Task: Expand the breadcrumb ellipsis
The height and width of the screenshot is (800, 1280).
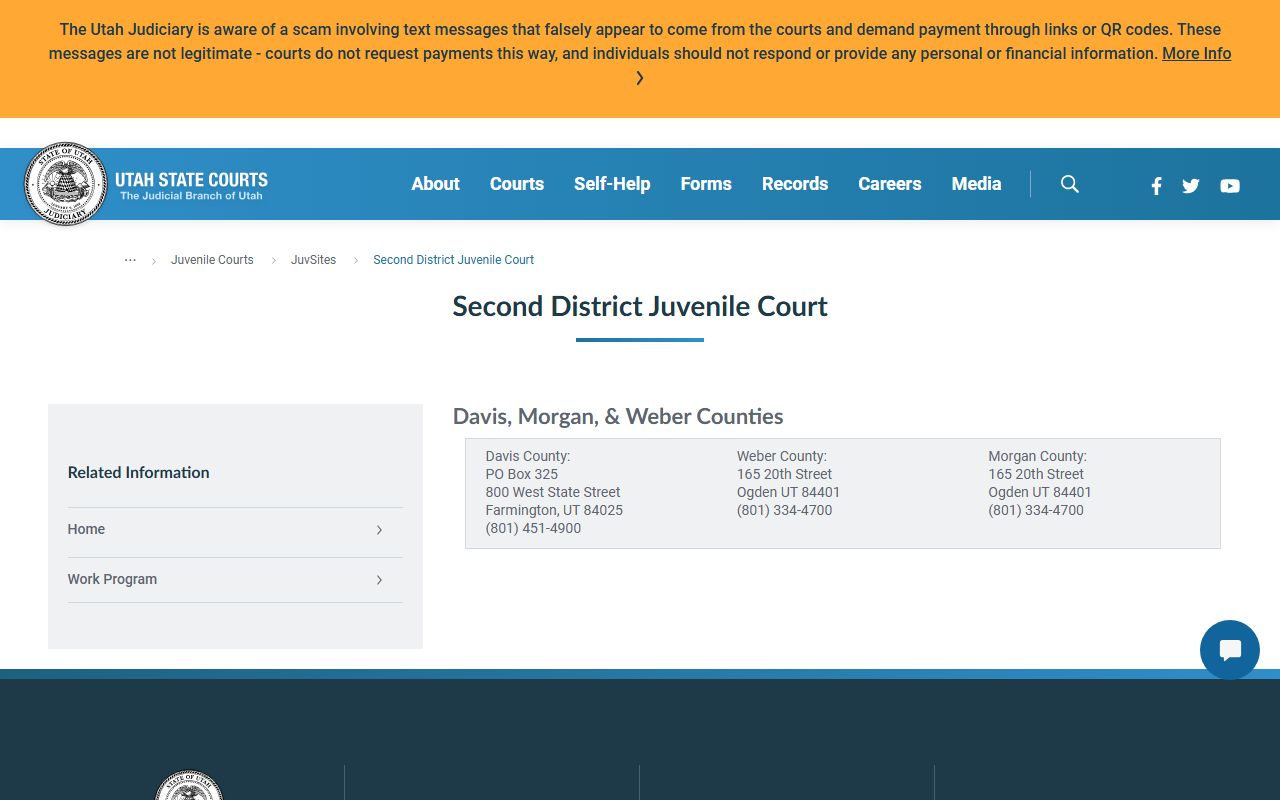Action: coord(130,259)
